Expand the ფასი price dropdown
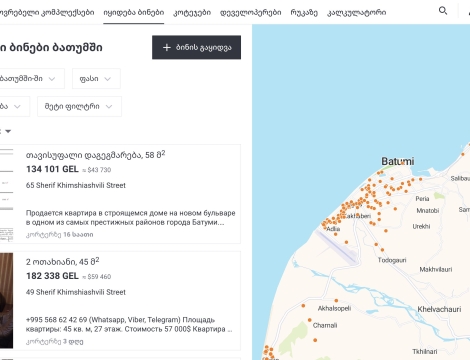The width and height of the screenshot is (470, 360). point(96,79)
